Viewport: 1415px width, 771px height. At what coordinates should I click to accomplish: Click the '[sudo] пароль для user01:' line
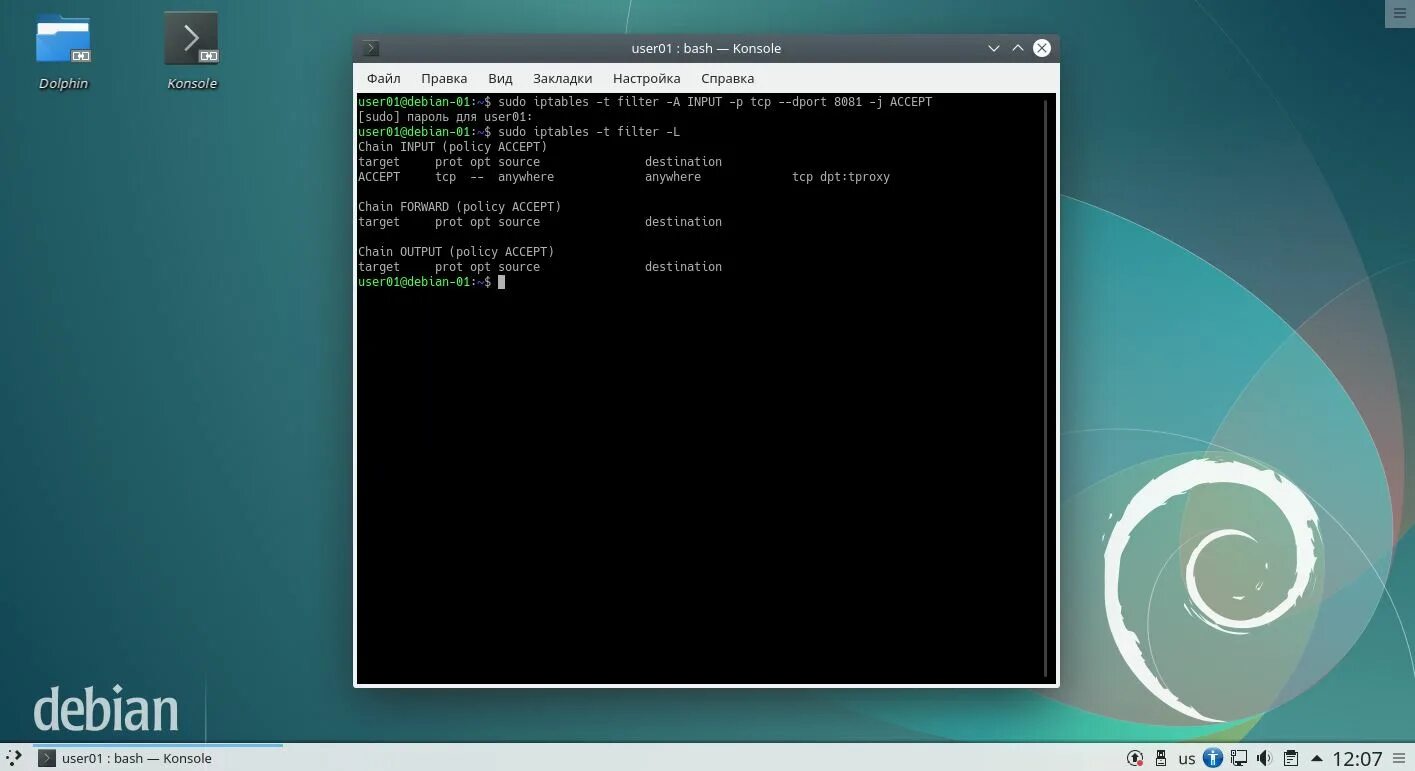(446, 117)
